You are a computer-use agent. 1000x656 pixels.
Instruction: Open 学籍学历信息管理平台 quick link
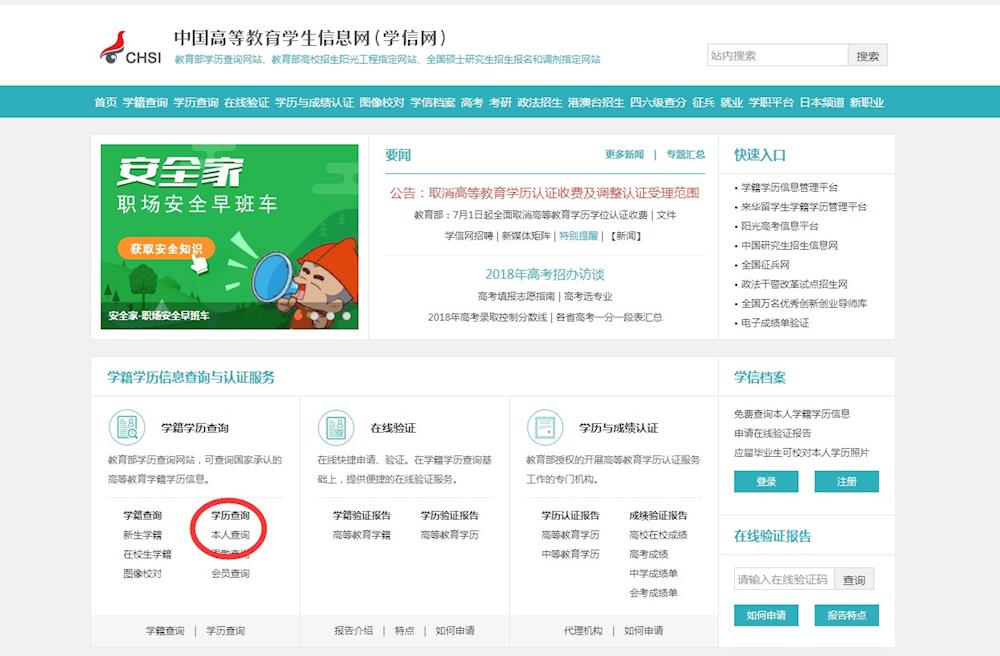point(790,187)
